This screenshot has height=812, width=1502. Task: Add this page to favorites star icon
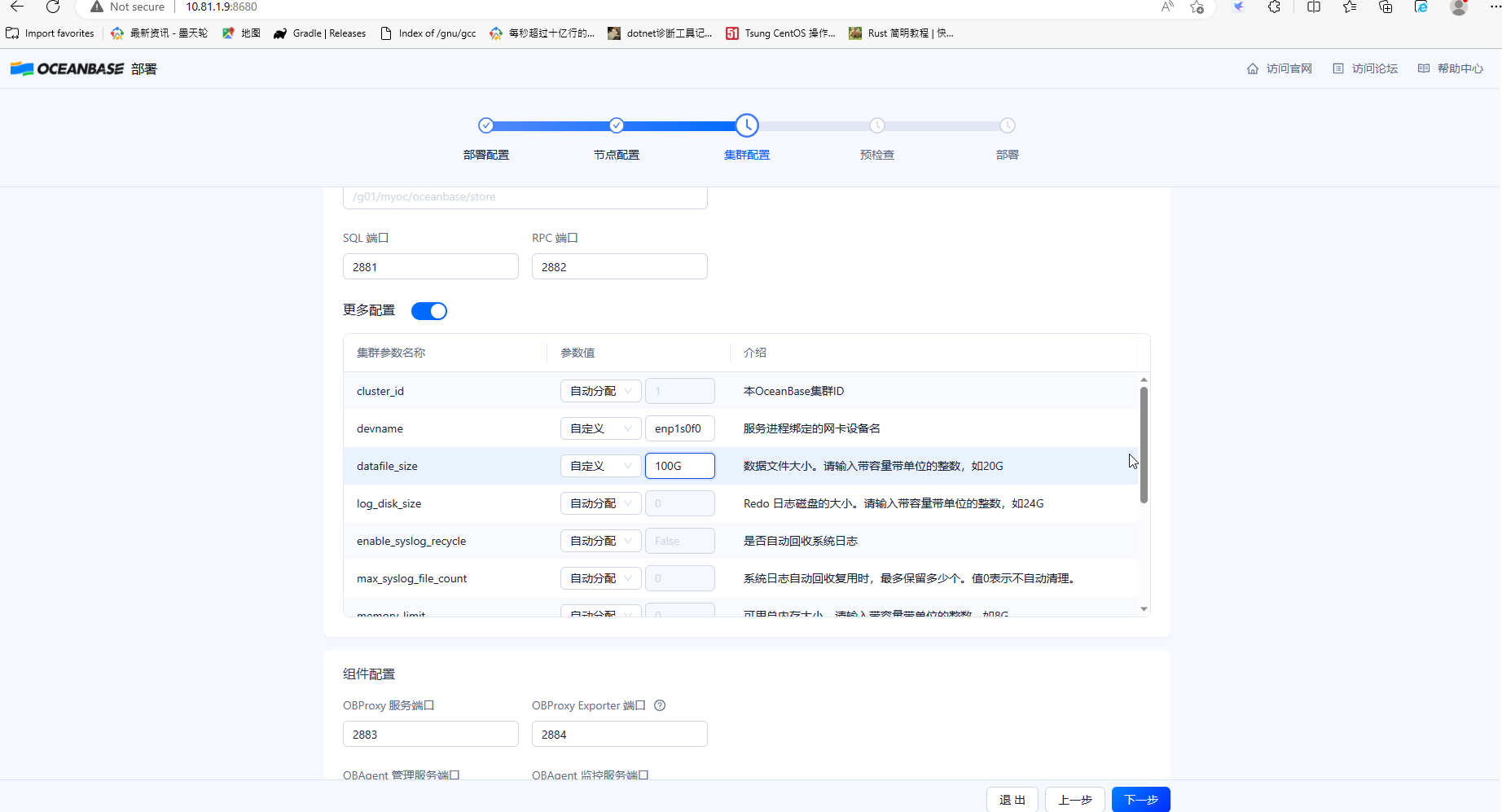pos(1197,7)
